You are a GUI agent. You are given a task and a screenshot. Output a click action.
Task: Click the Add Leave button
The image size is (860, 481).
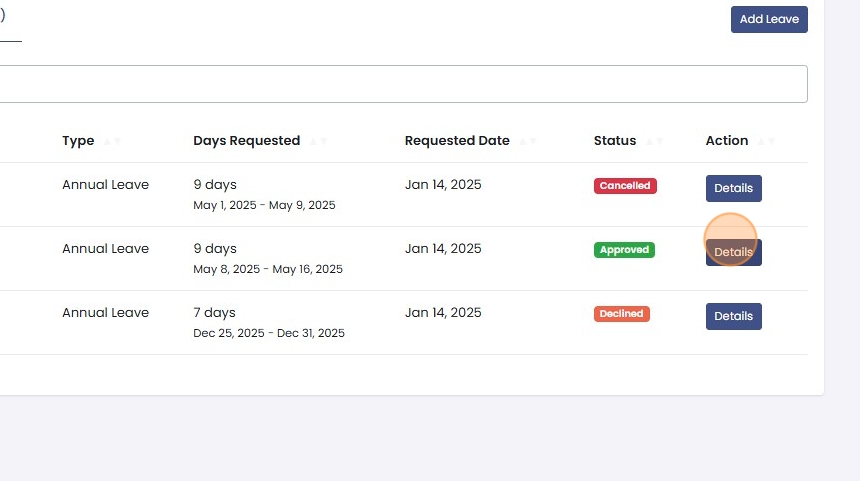click(x=769, y=19)
